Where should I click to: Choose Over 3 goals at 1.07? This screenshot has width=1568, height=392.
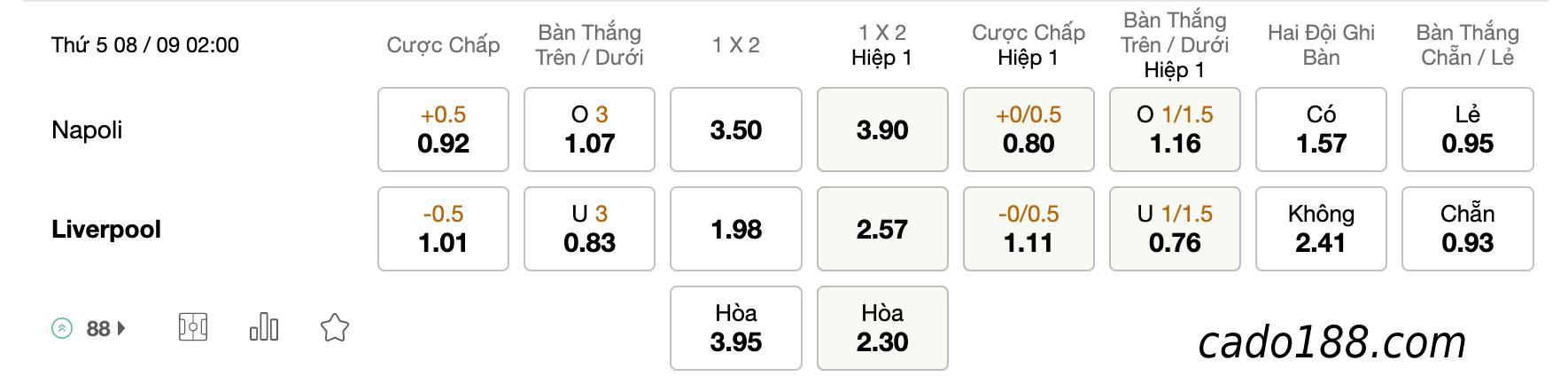click(x=589, y=129)
